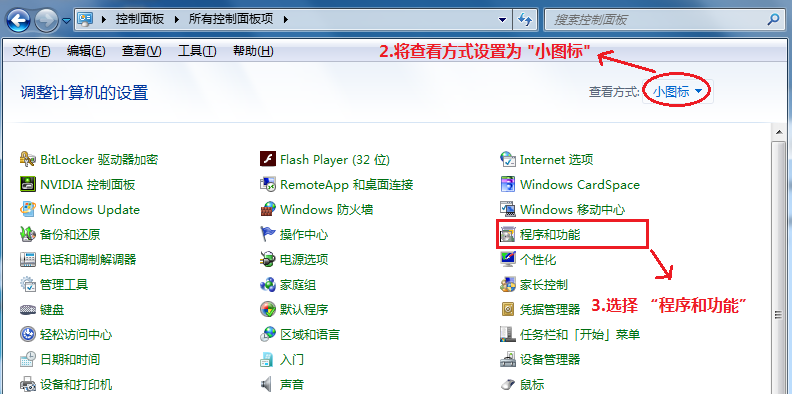Screen dimensions: 792x394
Task: Open the NVIDIA 控制面板 icon
Action: 28,184
